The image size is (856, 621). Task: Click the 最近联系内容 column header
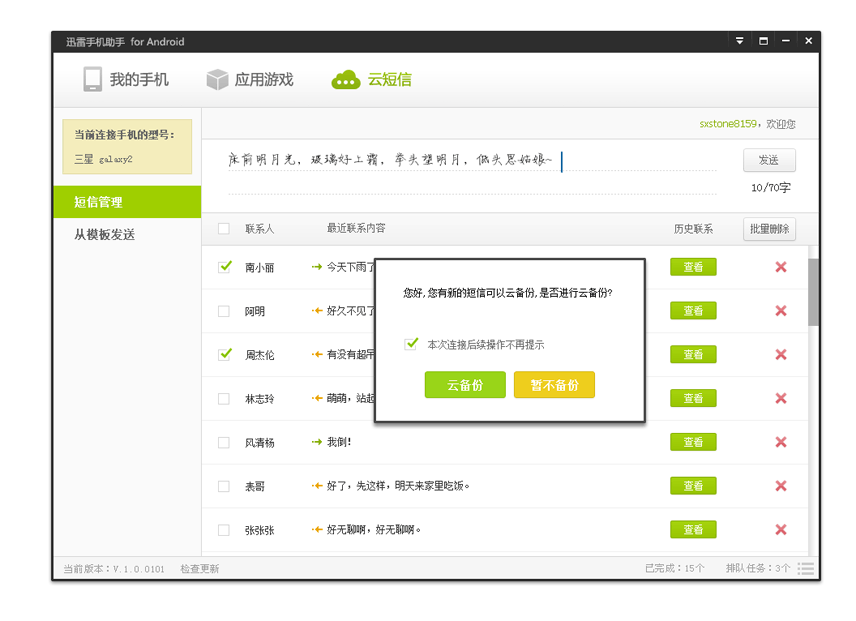[x=356, y=228]
